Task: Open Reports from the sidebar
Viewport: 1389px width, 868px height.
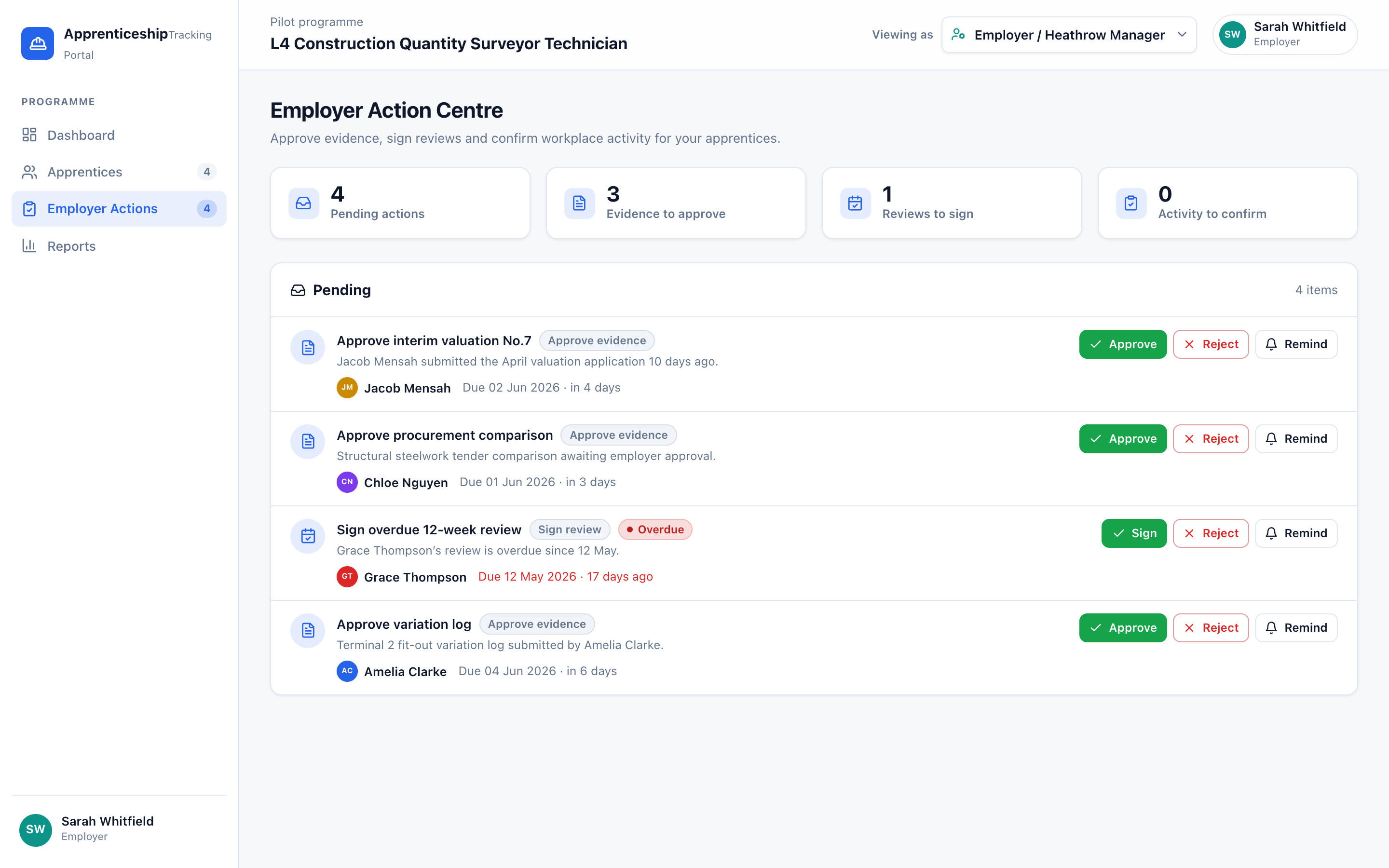Action: point(119,246)
